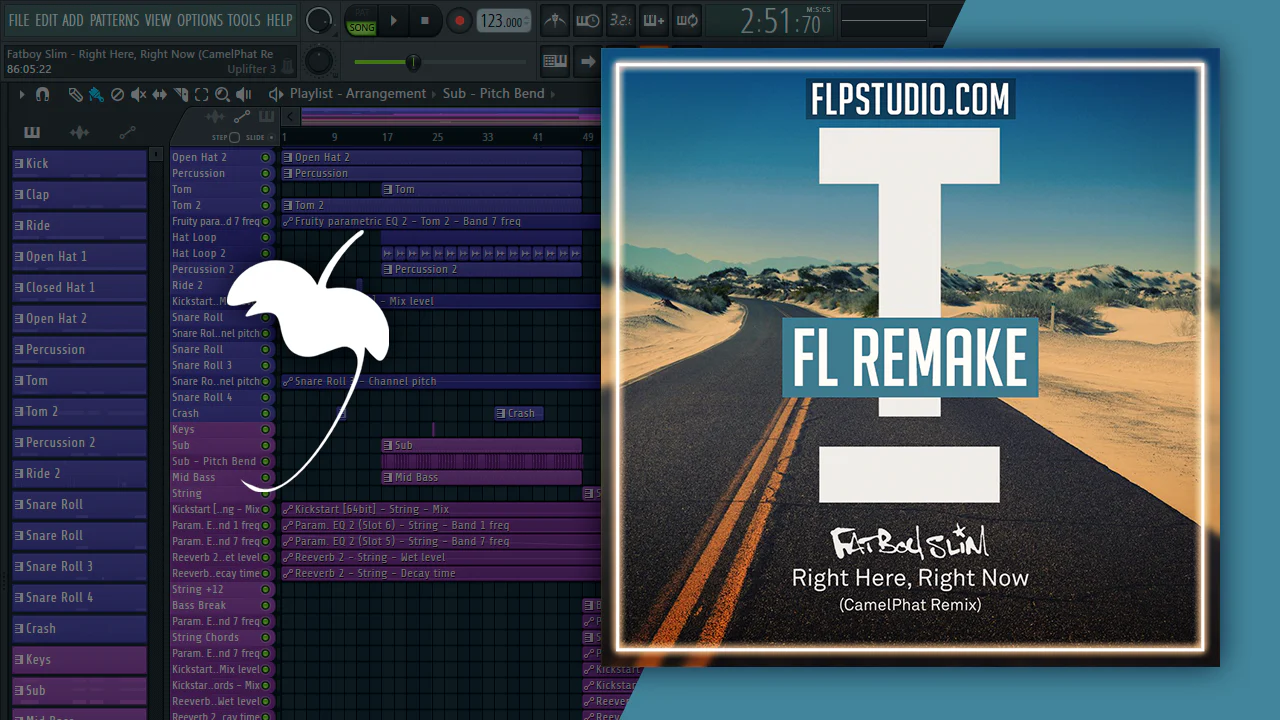The height and width of the screenshot is (720, 1280).
Task: Start playback with the play button
Action: (x=393, y=20)
